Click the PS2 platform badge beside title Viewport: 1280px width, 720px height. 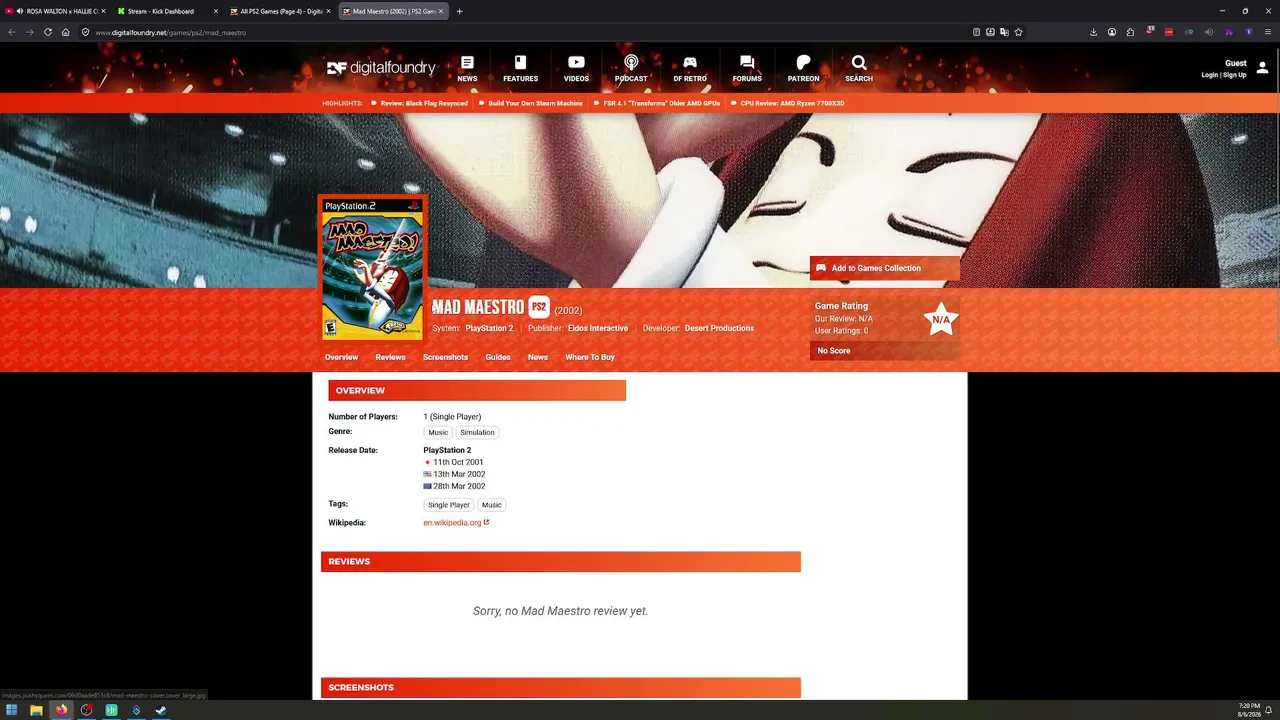[x=539, y=307]
